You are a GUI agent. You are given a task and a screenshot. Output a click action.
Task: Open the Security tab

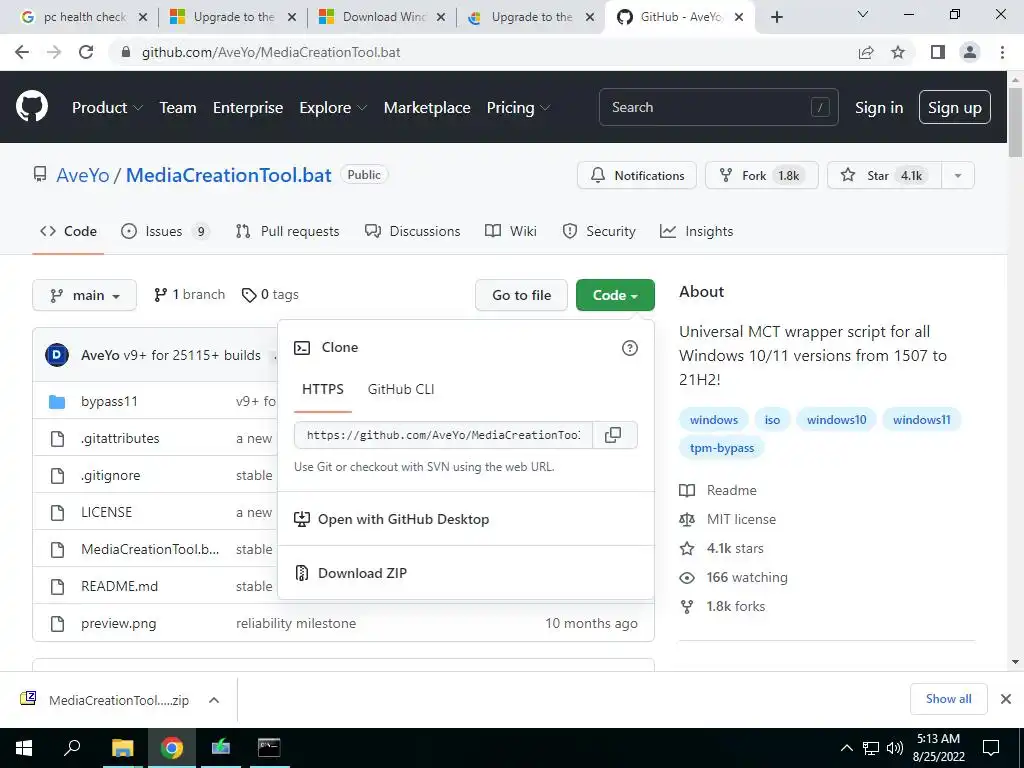599,231
